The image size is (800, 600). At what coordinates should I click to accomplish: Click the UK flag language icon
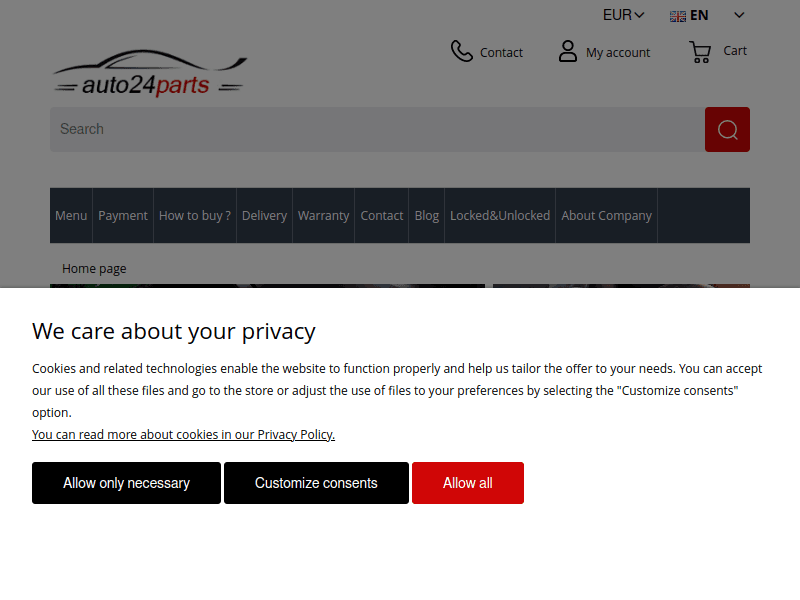[x=678, y=16]
